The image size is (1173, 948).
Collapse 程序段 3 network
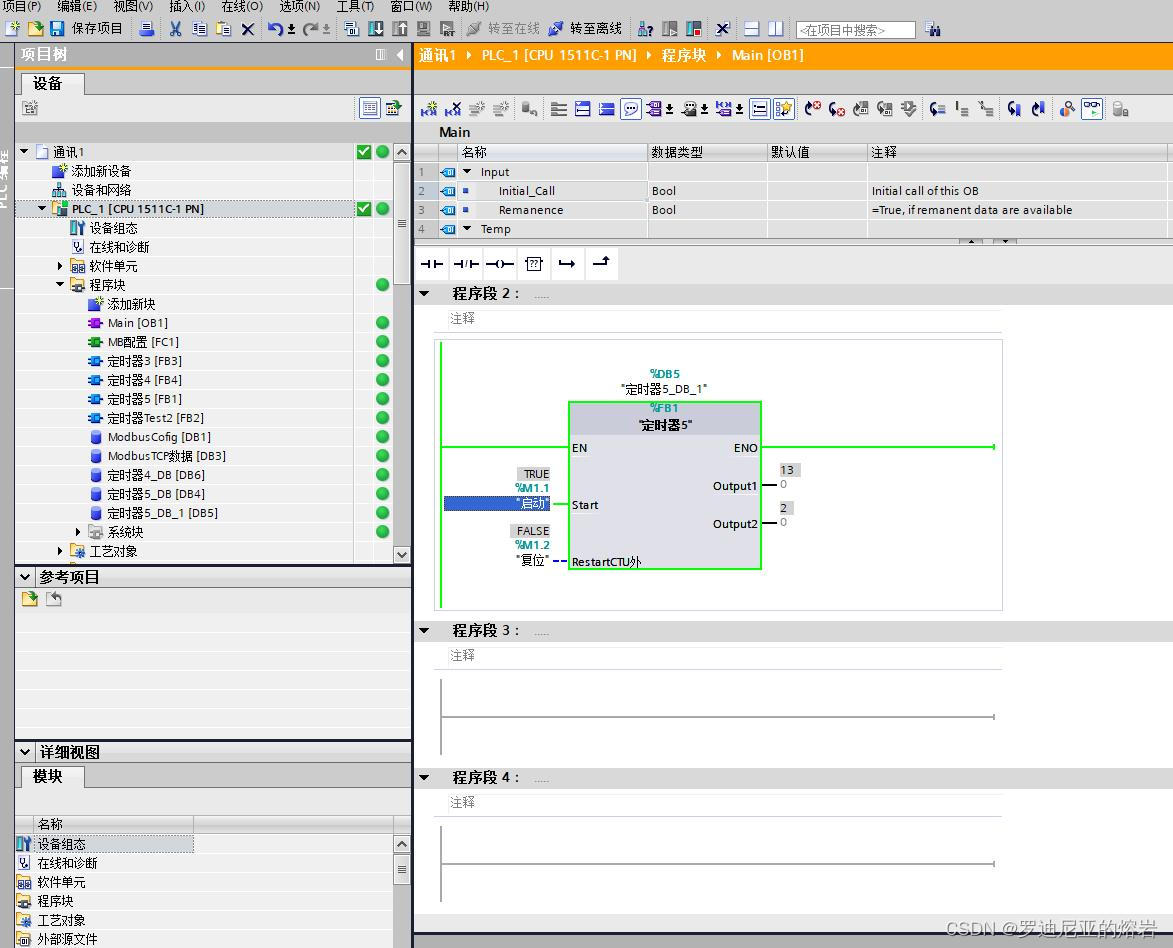point(425,631)
